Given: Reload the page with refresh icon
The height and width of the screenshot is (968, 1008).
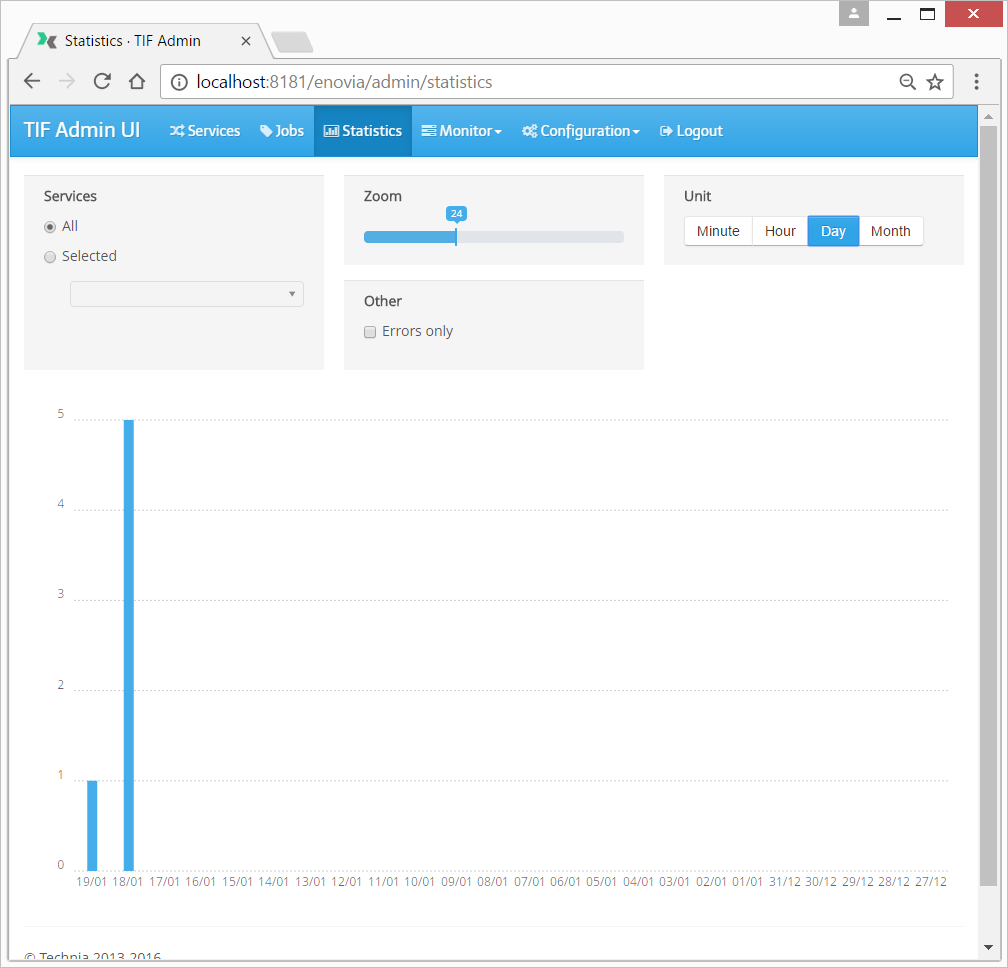Looking at the screenshot, I should (102, 82).
